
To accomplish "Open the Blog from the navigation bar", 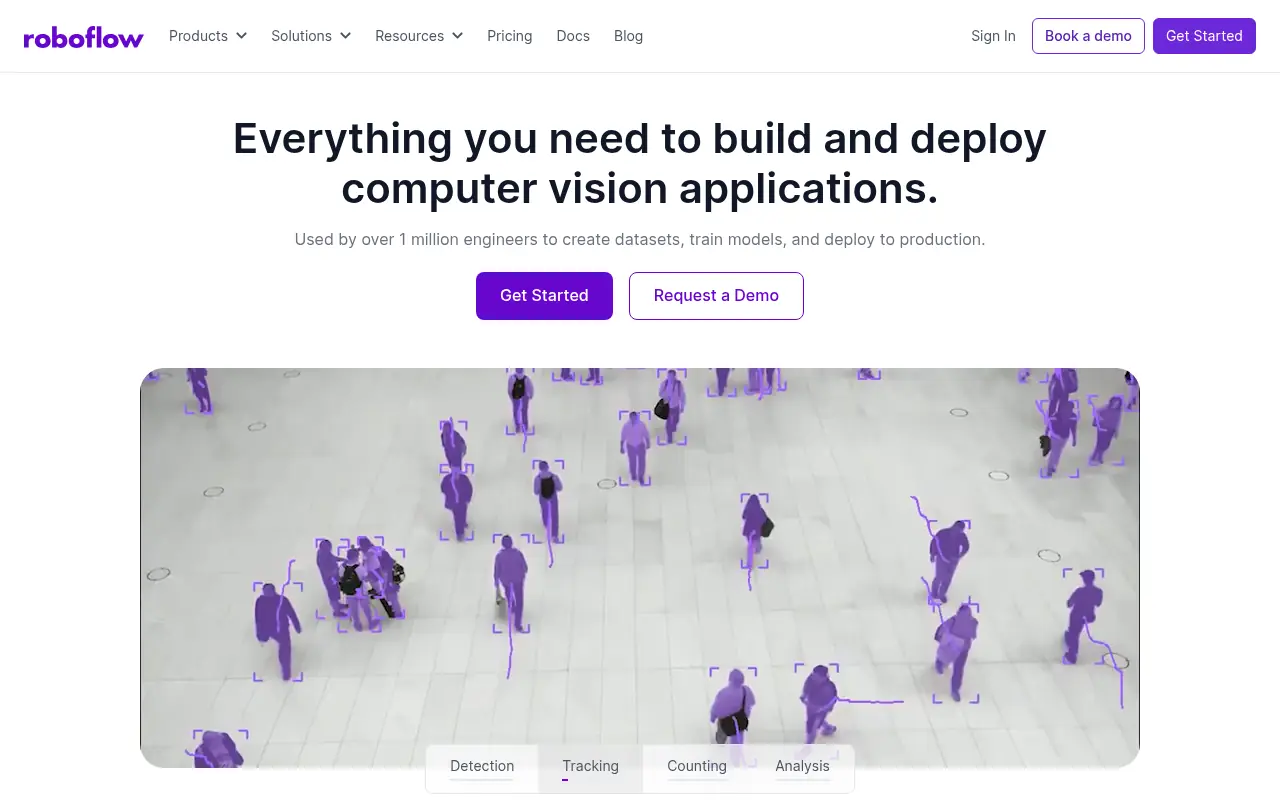I will point(628,36).
